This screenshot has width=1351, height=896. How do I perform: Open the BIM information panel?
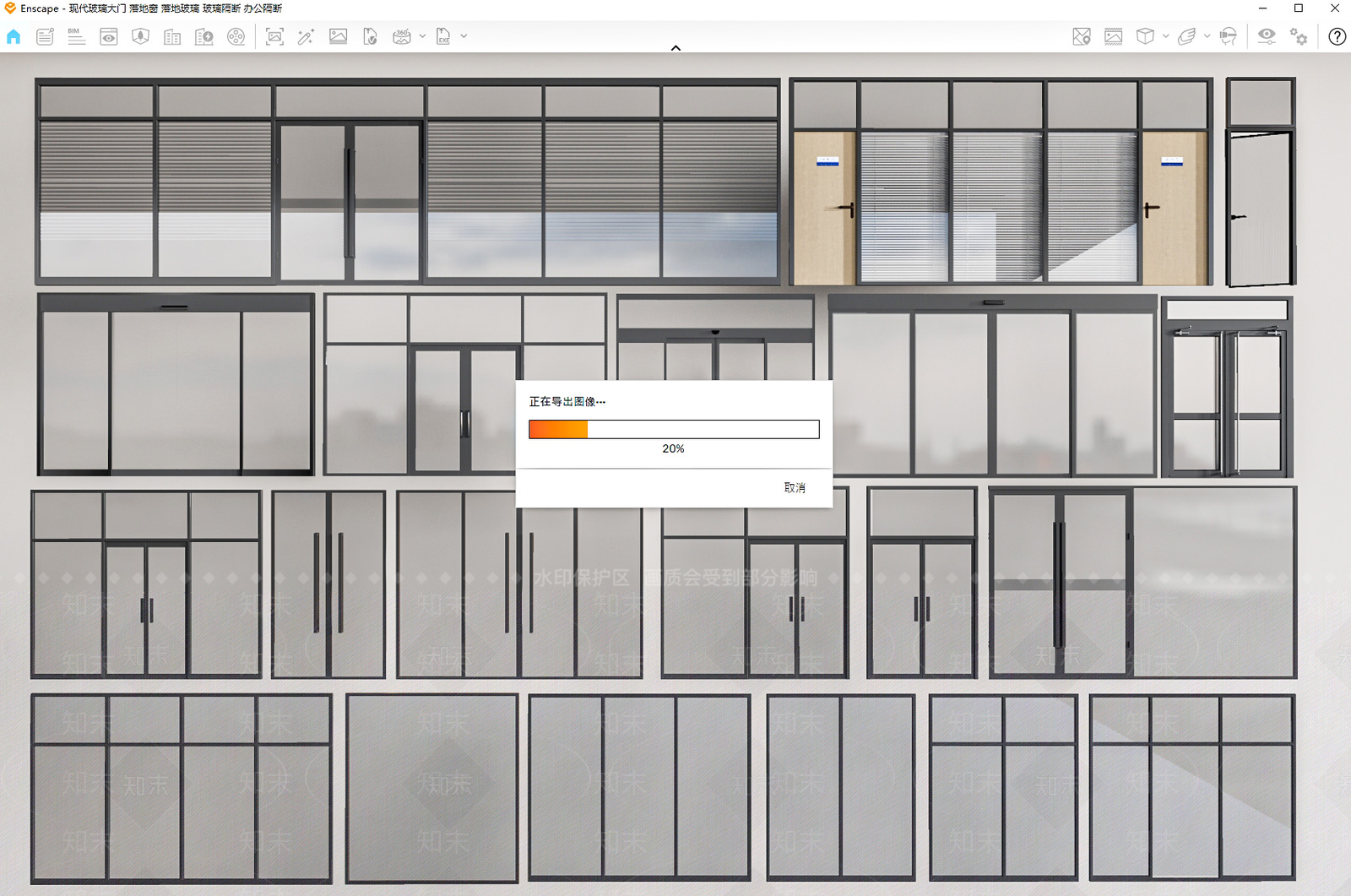coord(77,36)
